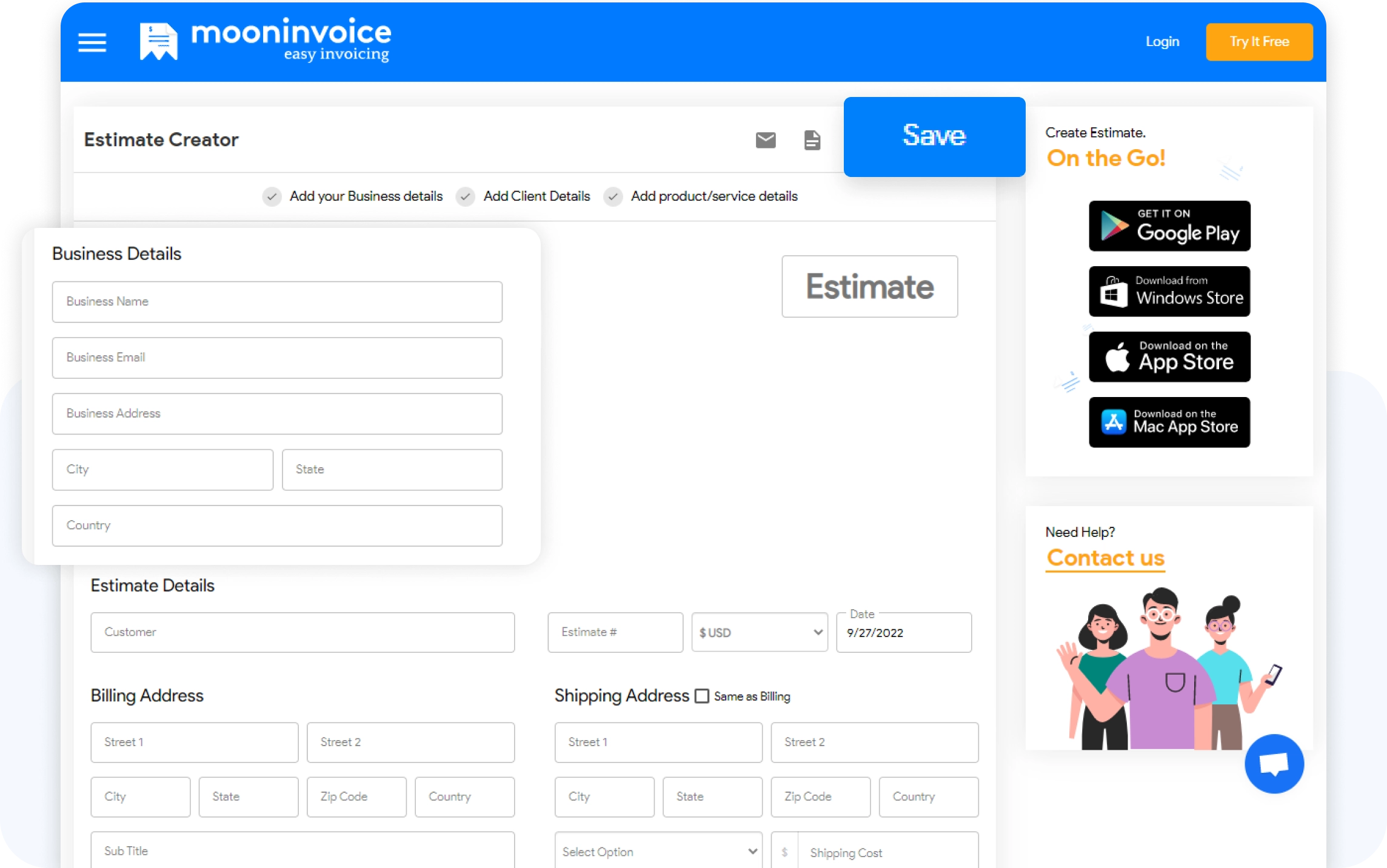Toggle Add Client Details checkmark
The width and height of the screenshot is (1387, 868).
click(465, 196)
